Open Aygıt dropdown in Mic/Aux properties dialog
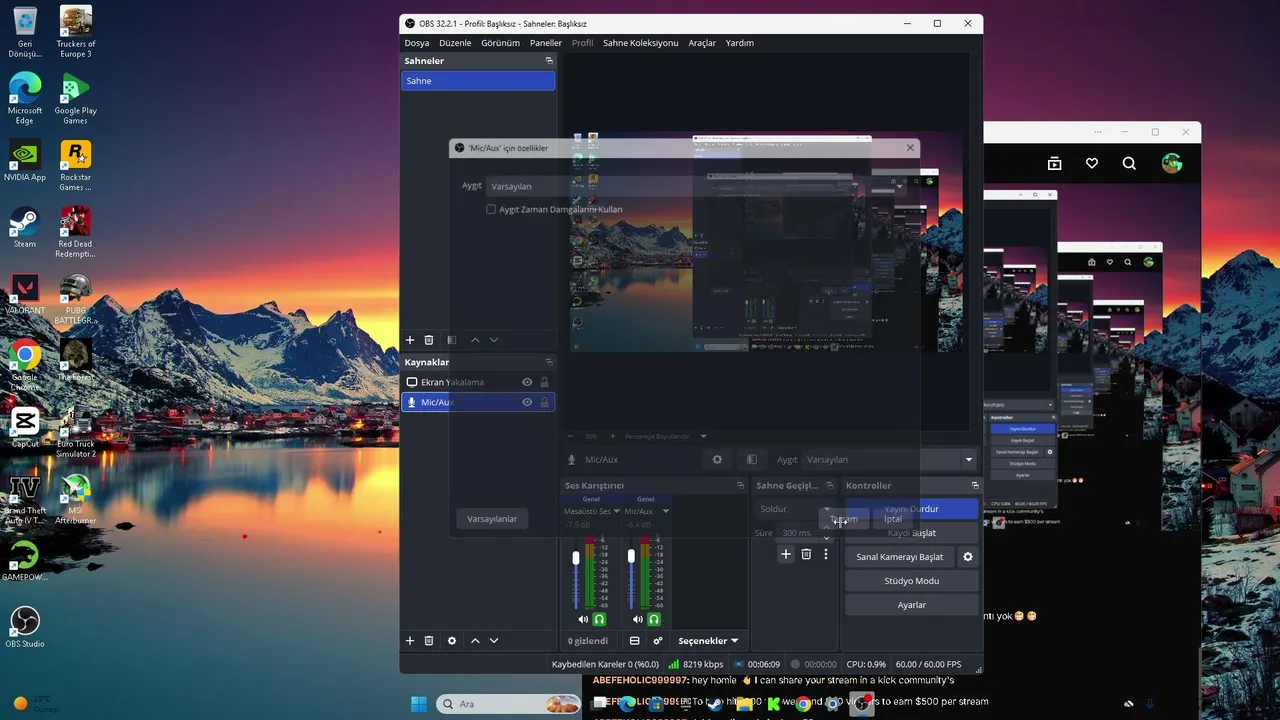Image resolution: width=1280 pixels, height=720 pixels. pyautogui.click(x=697, y=186)
